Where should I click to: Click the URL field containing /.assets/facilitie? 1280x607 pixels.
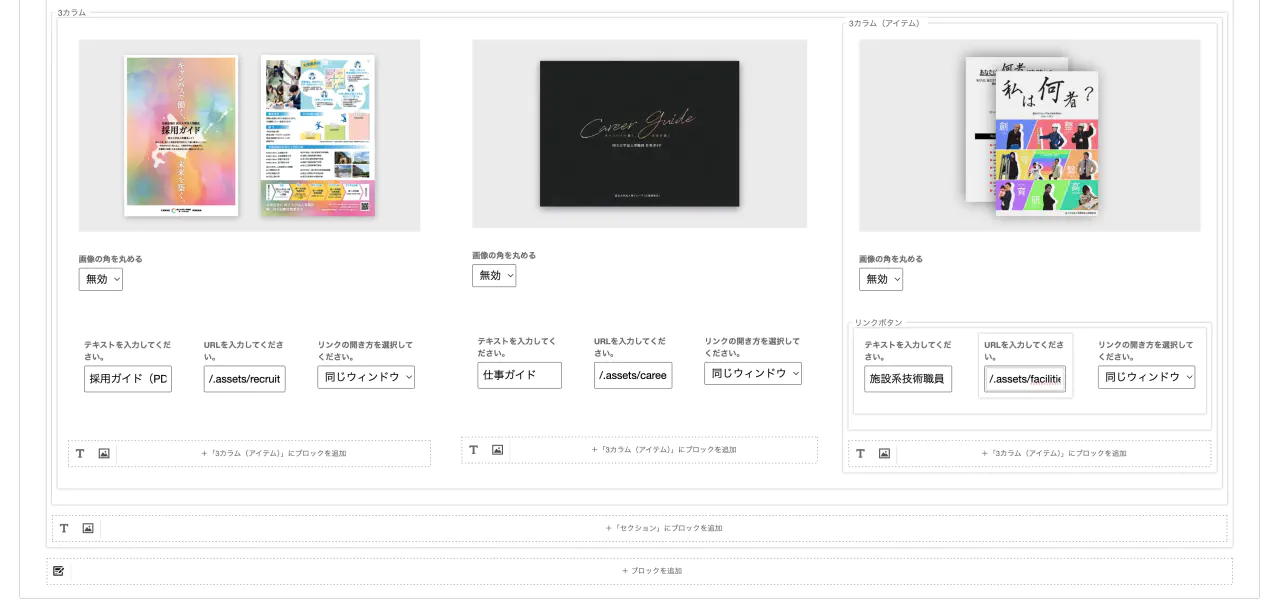(x=1025, y=379)
